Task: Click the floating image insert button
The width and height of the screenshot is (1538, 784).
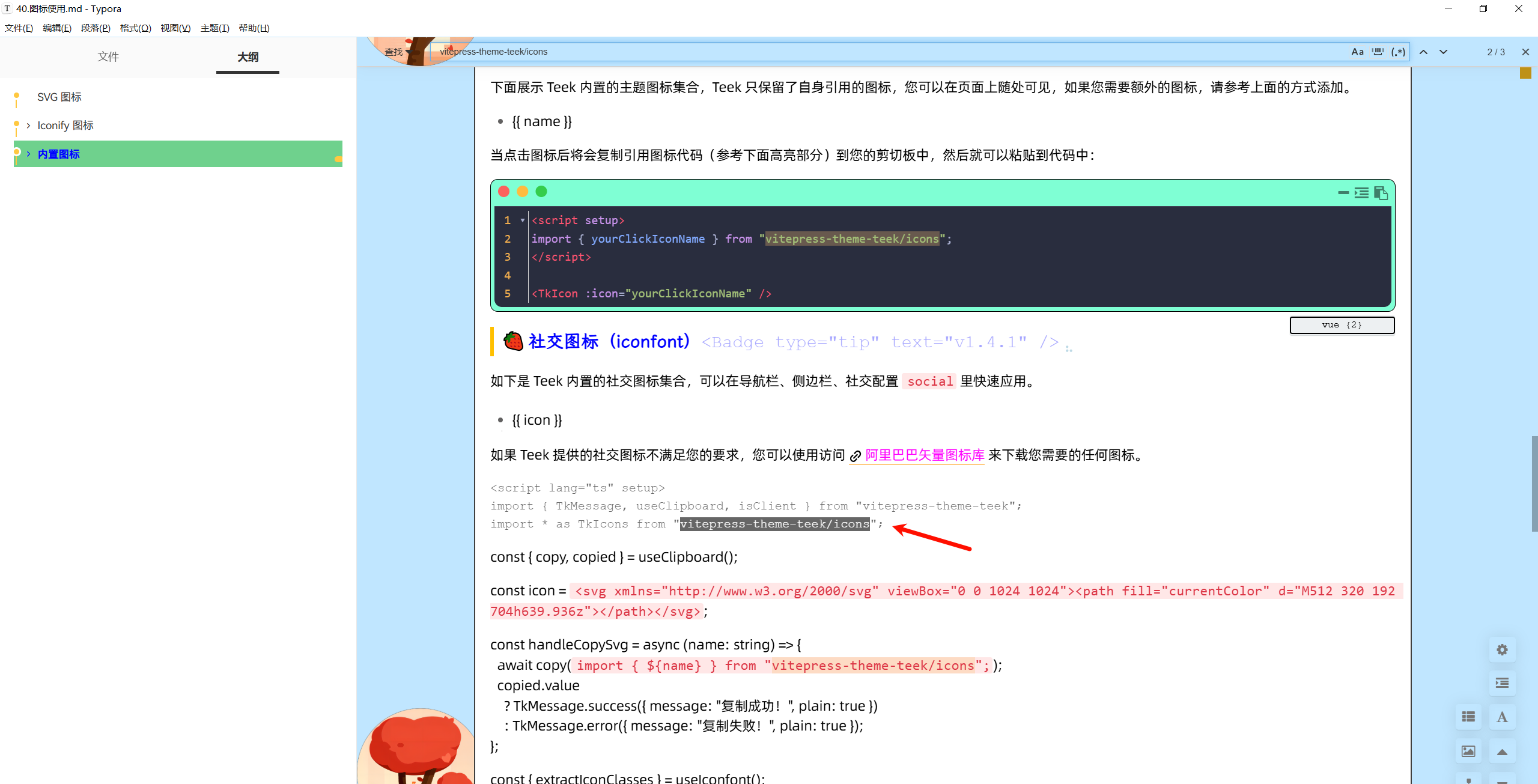Action: click(x=1468, y=751)
